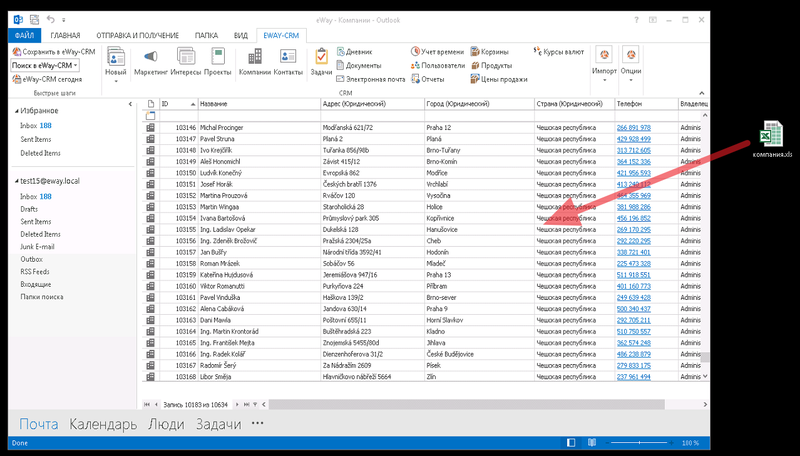
Task: Open Поиск в eWay-CRM combo box
Action: [x=45, y=65]
